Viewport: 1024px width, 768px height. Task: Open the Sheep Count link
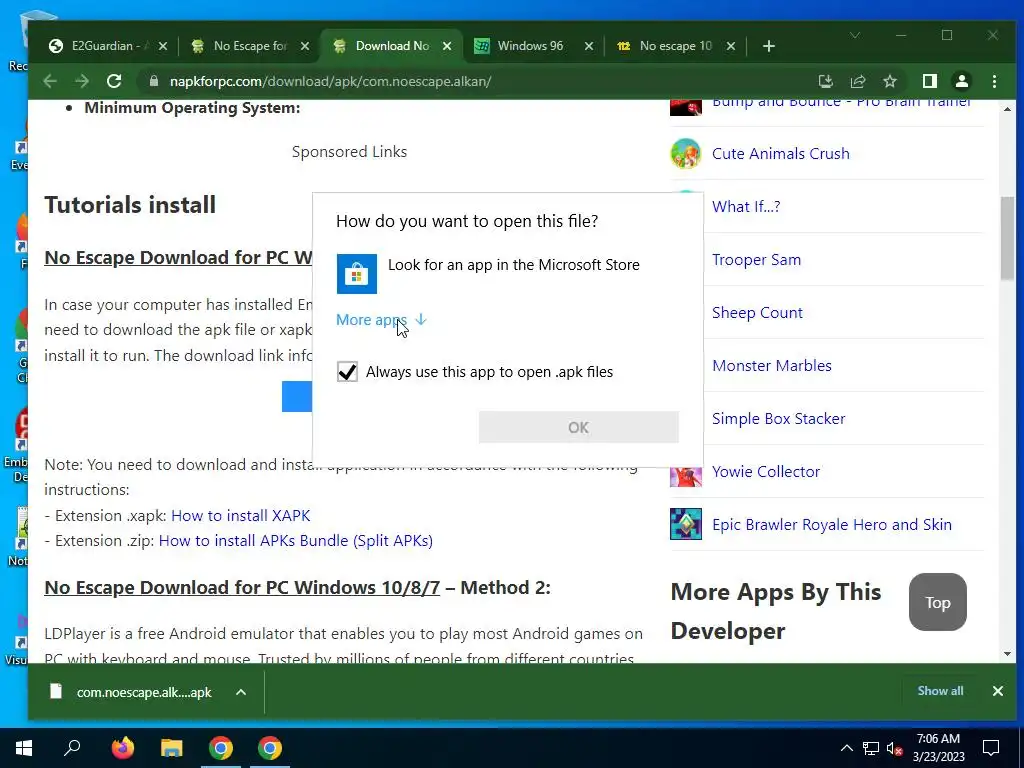[x=757, y=312]
